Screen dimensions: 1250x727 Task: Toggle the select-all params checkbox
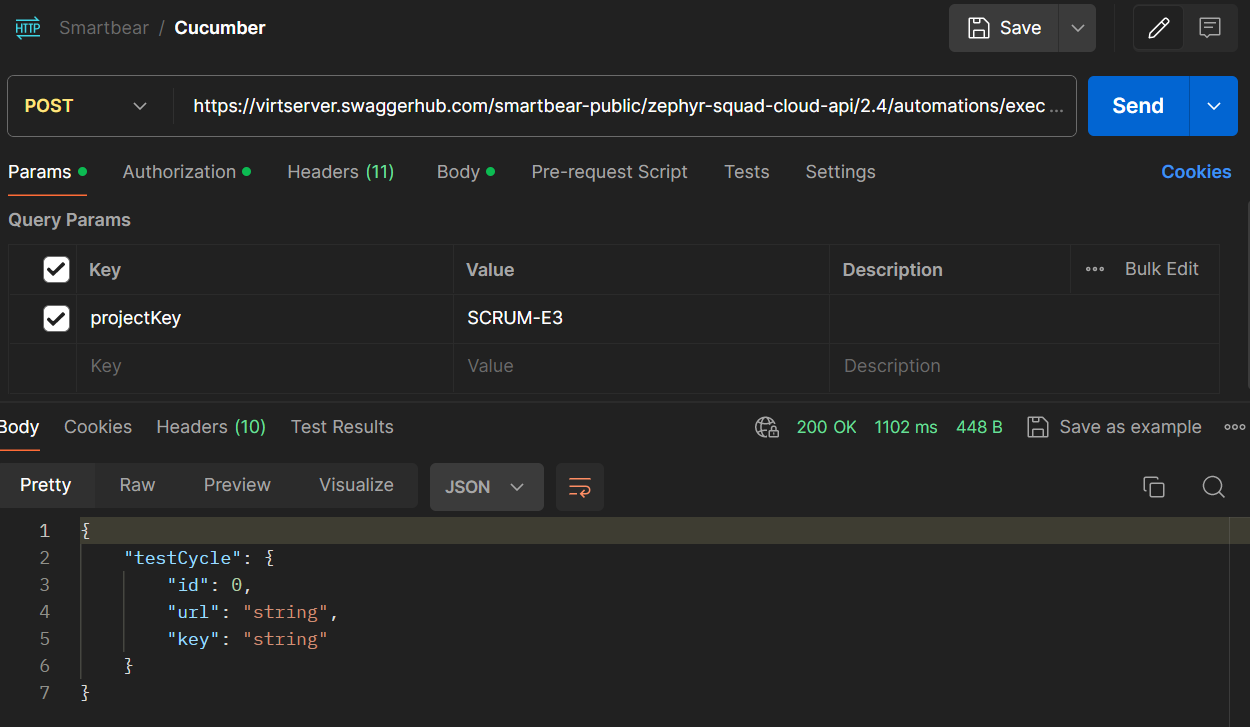point(56,269)
